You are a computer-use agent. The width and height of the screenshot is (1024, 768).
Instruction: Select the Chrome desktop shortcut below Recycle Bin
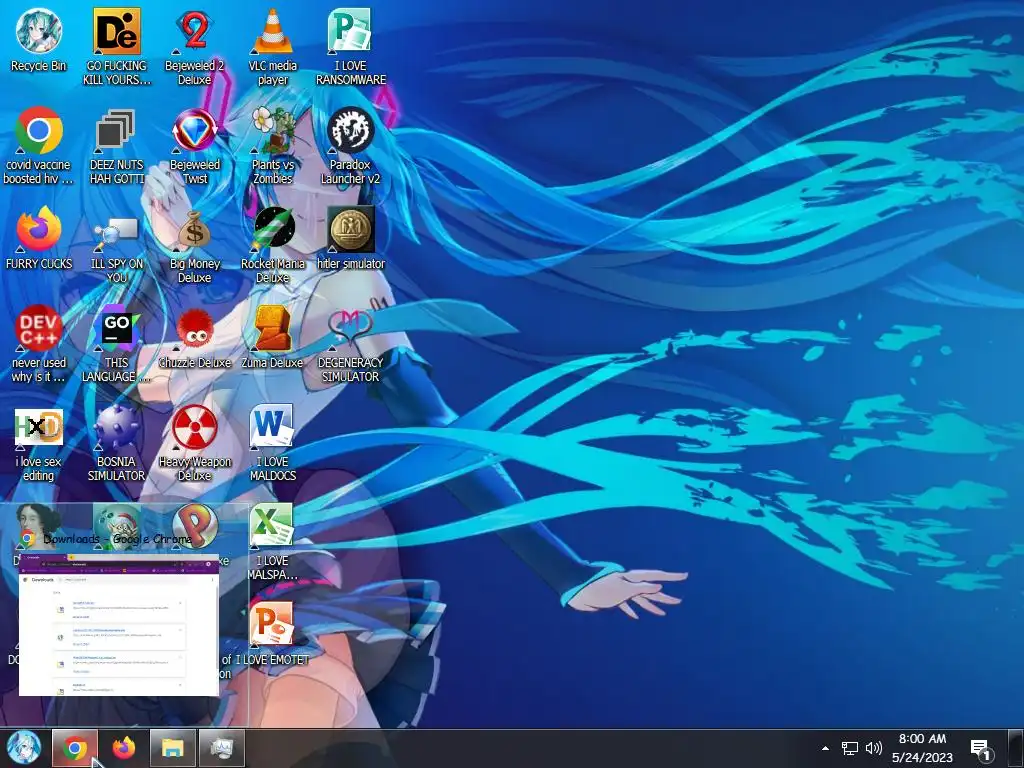click(x=39, y=146)
